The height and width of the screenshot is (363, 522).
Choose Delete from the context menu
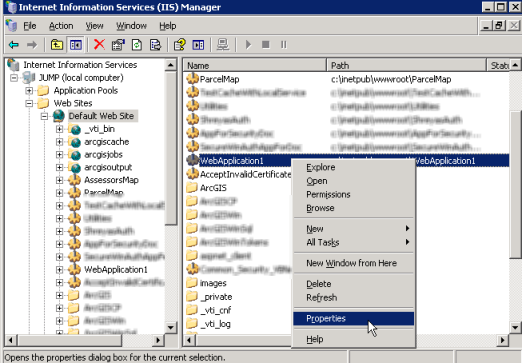(x=354, y=284)
